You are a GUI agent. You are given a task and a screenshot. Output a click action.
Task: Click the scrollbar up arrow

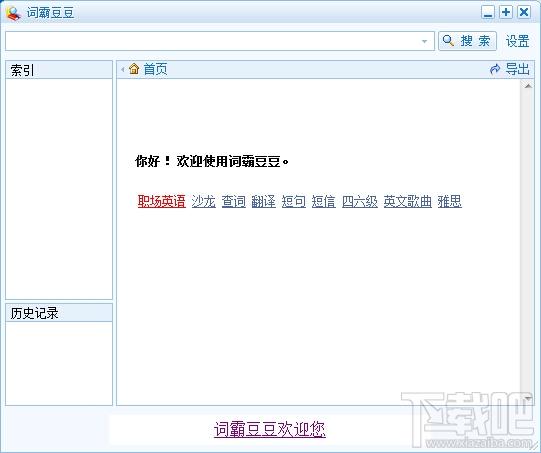[528, 85]
